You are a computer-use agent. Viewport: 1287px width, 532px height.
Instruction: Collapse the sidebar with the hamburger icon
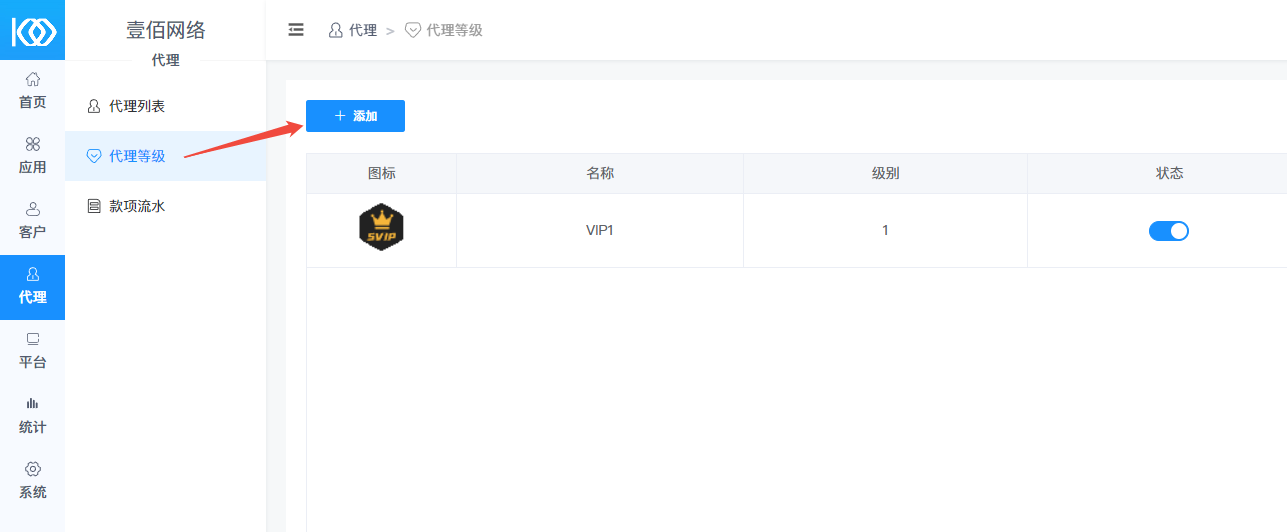tap(296, 30)
